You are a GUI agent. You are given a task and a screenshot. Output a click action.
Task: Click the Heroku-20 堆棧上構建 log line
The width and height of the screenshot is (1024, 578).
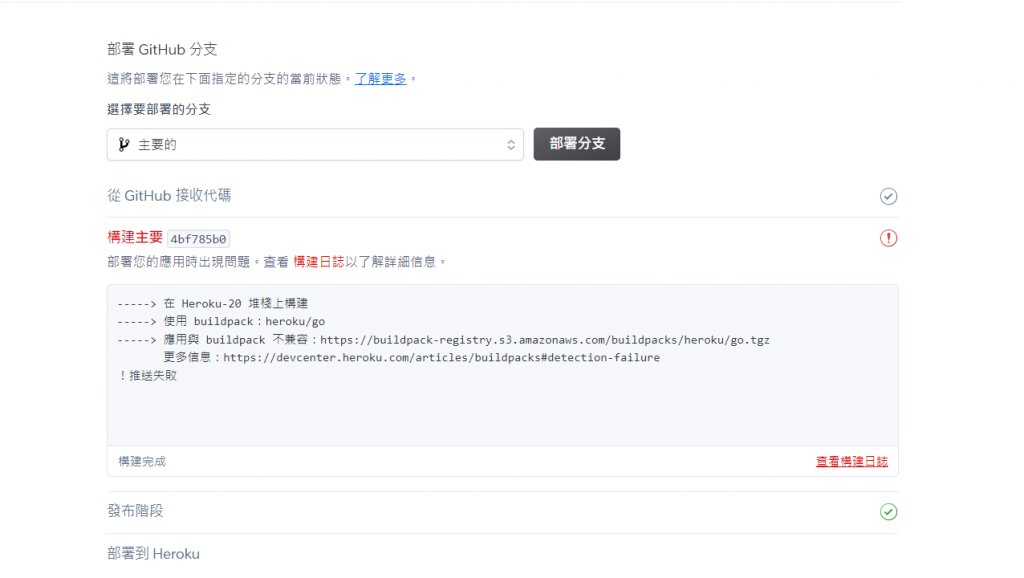[x=213, y=303]
